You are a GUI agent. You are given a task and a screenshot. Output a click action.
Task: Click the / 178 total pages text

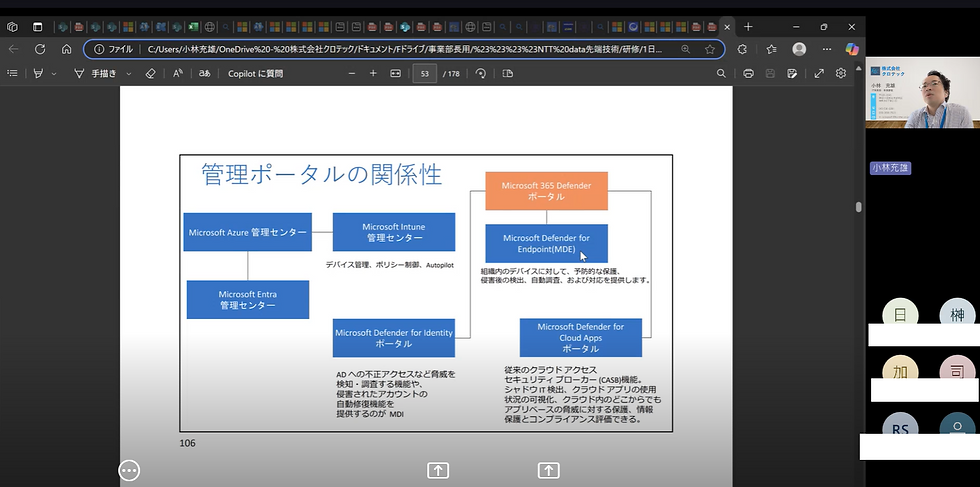coord(451,74)
